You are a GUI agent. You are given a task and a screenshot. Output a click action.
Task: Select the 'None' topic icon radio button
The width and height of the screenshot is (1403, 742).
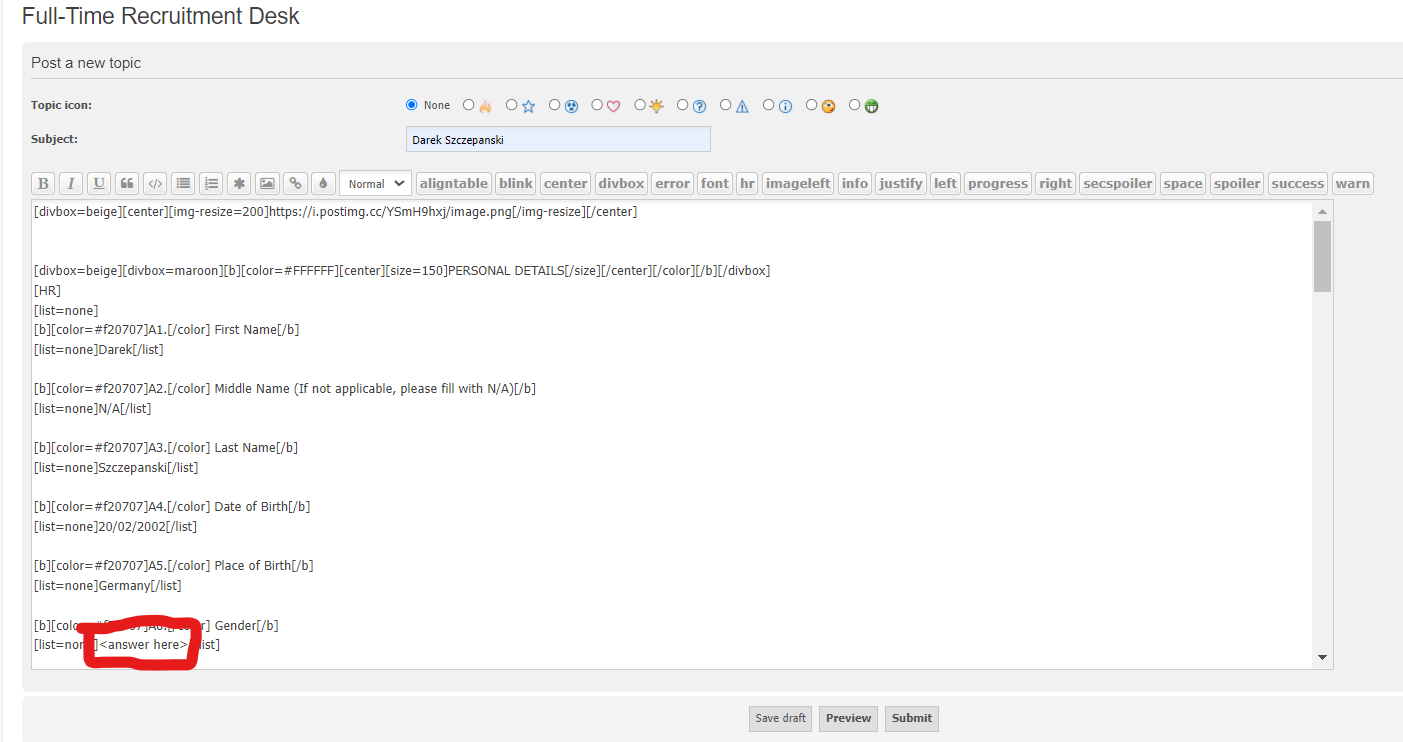[x=412, y=105]
